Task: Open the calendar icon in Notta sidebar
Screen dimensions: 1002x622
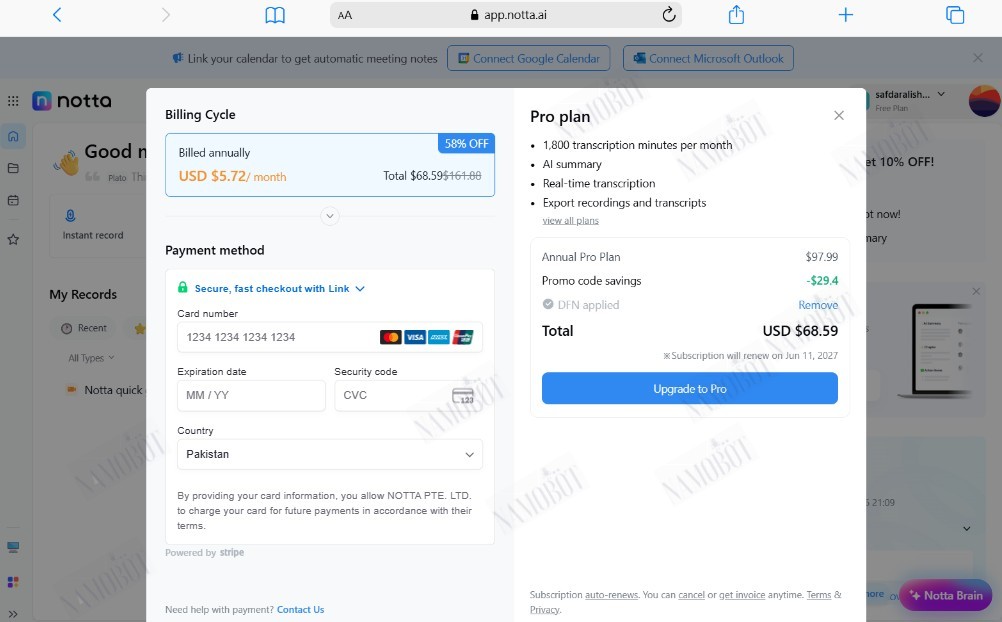Action: (x=13, y=200)
